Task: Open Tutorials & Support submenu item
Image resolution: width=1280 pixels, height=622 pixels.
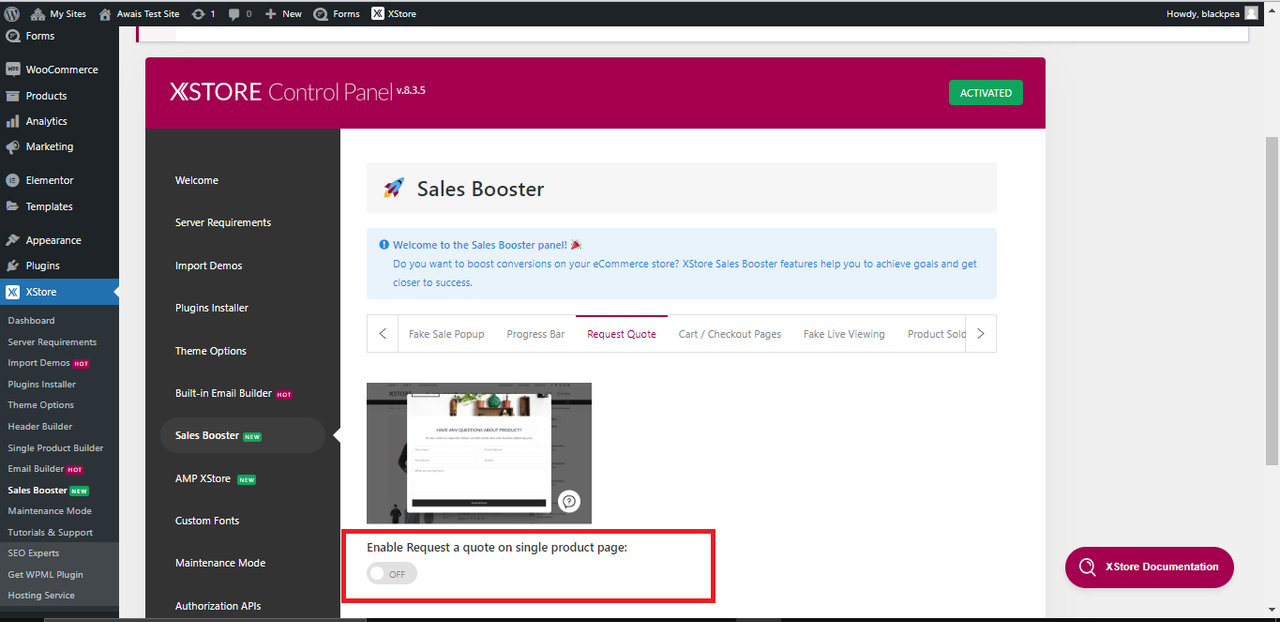Action: coord(50,533)
